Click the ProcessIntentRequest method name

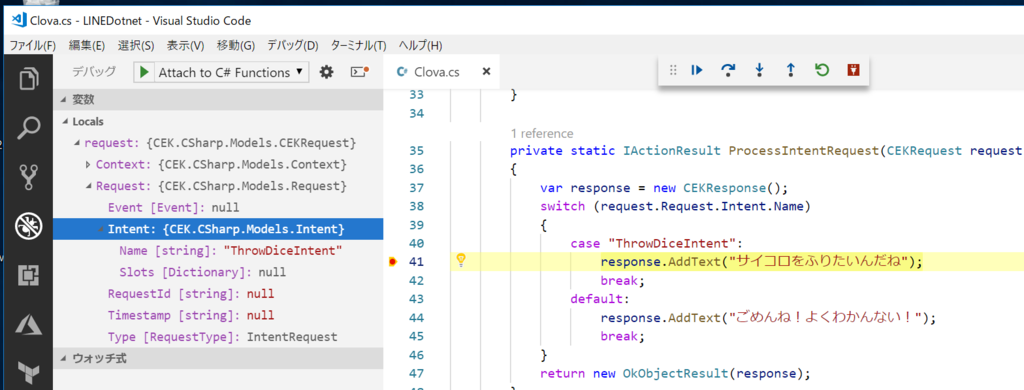pyautogui.click(x=803, y=151)
